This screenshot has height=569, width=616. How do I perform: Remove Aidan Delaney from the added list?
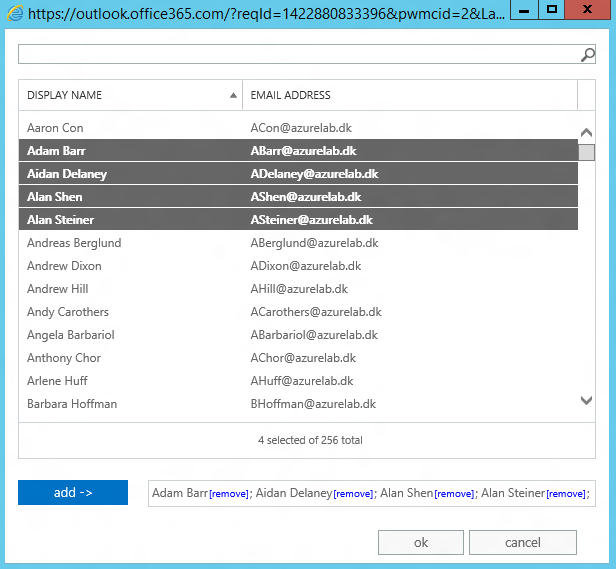[353, 494]
